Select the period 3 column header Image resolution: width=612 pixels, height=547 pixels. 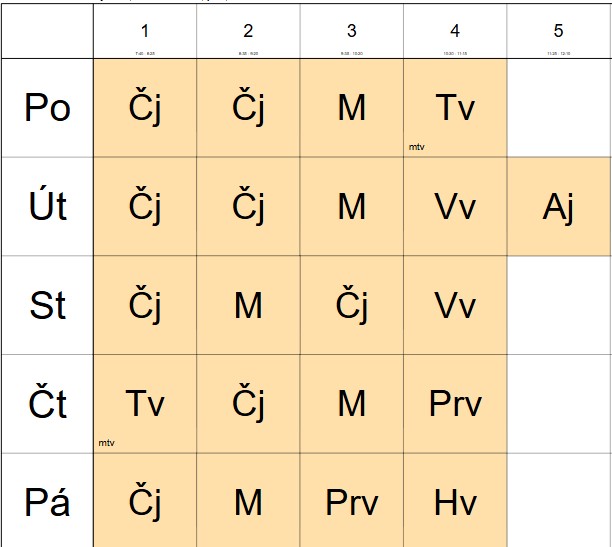click(352, 33)
